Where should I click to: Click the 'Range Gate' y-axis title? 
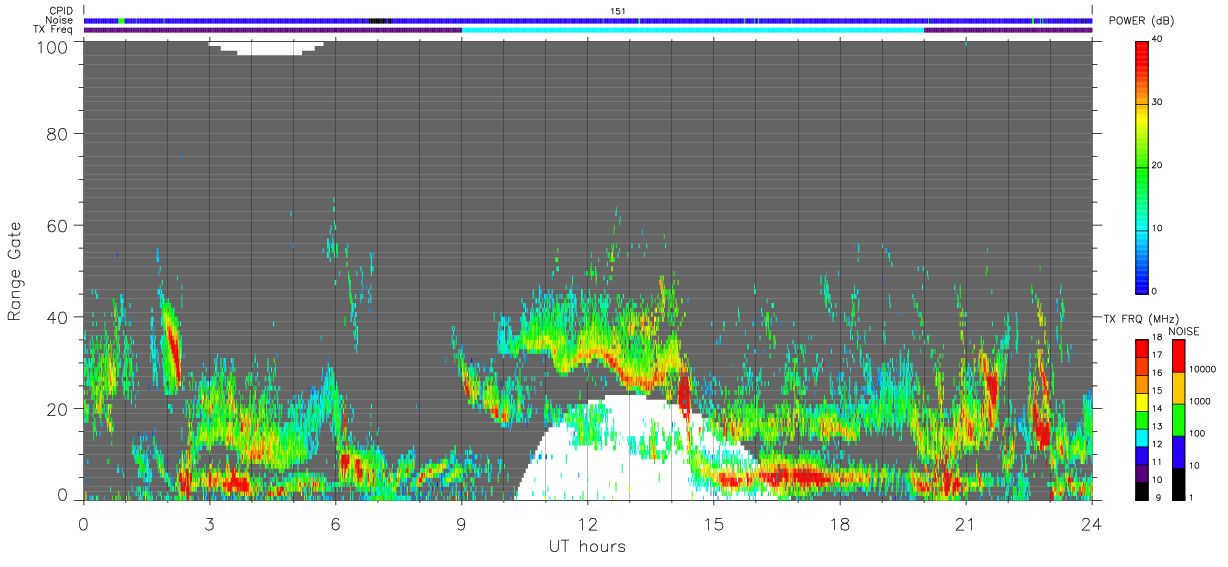(15, 271)
